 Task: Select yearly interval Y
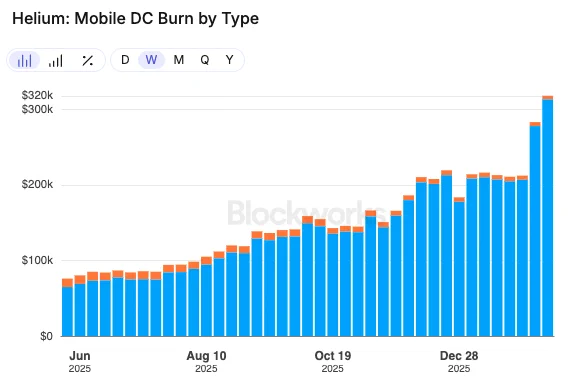[229, 60]
